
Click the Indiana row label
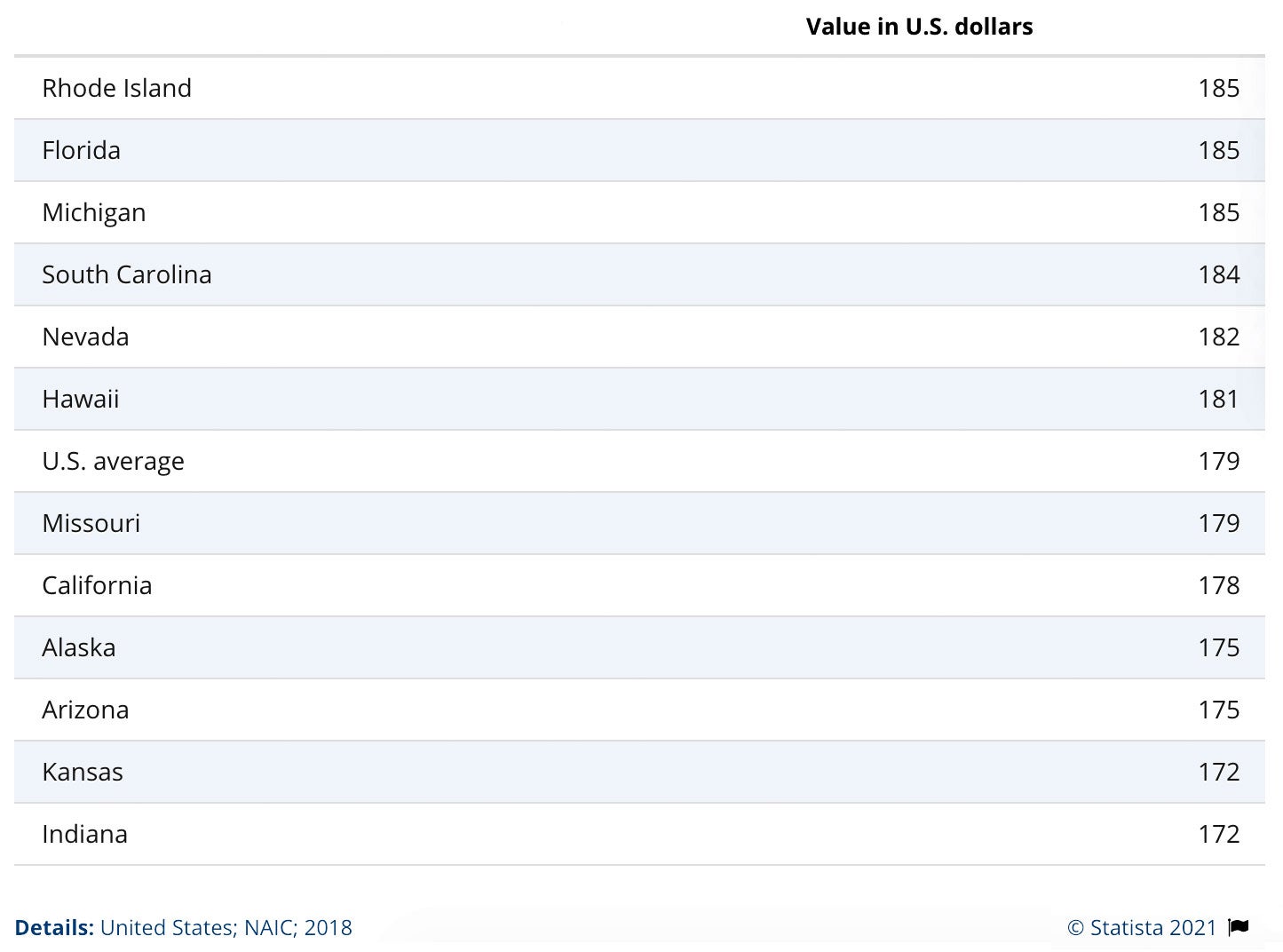click(x=84, y=834)
